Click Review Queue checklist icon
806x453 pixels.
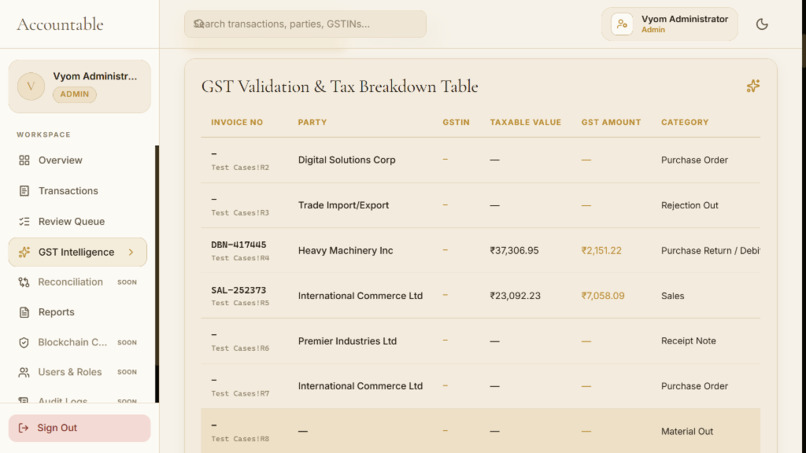click(24, 222)
